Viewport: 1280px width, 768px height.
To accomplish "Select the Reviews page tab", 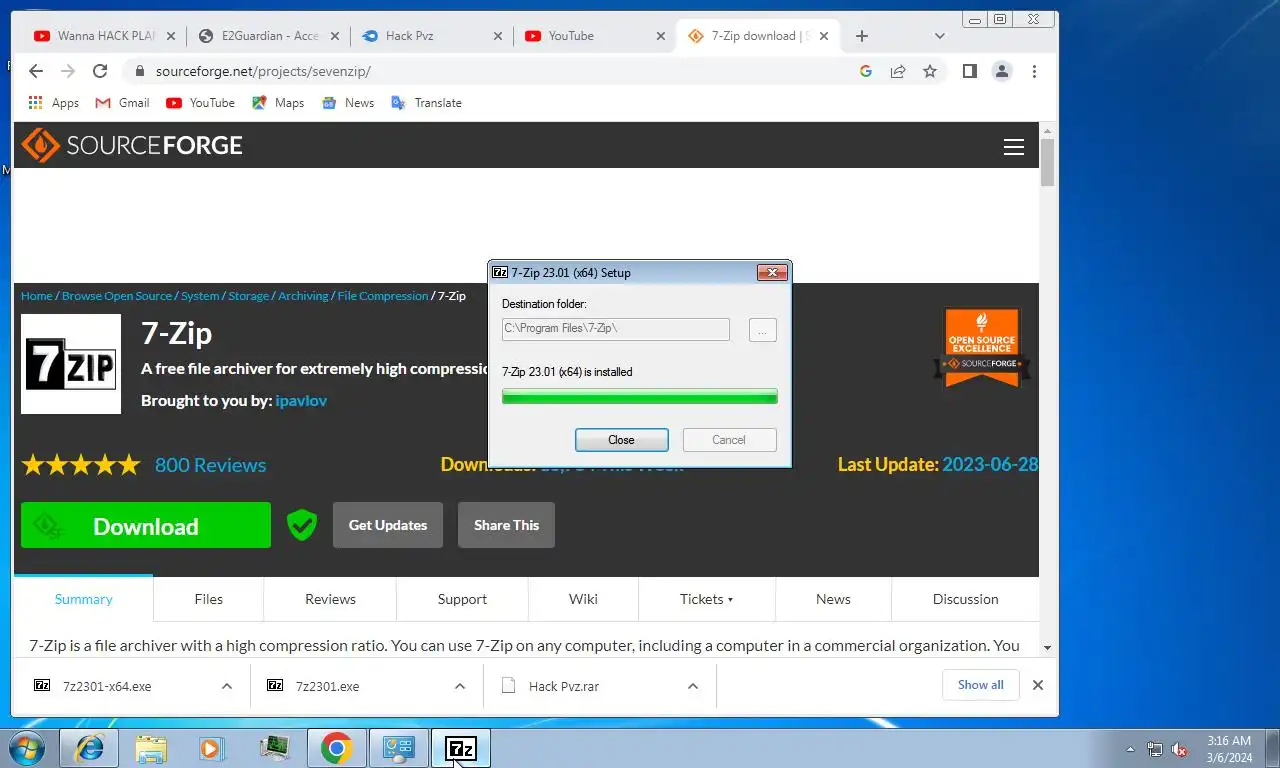I will pos(330,599).
